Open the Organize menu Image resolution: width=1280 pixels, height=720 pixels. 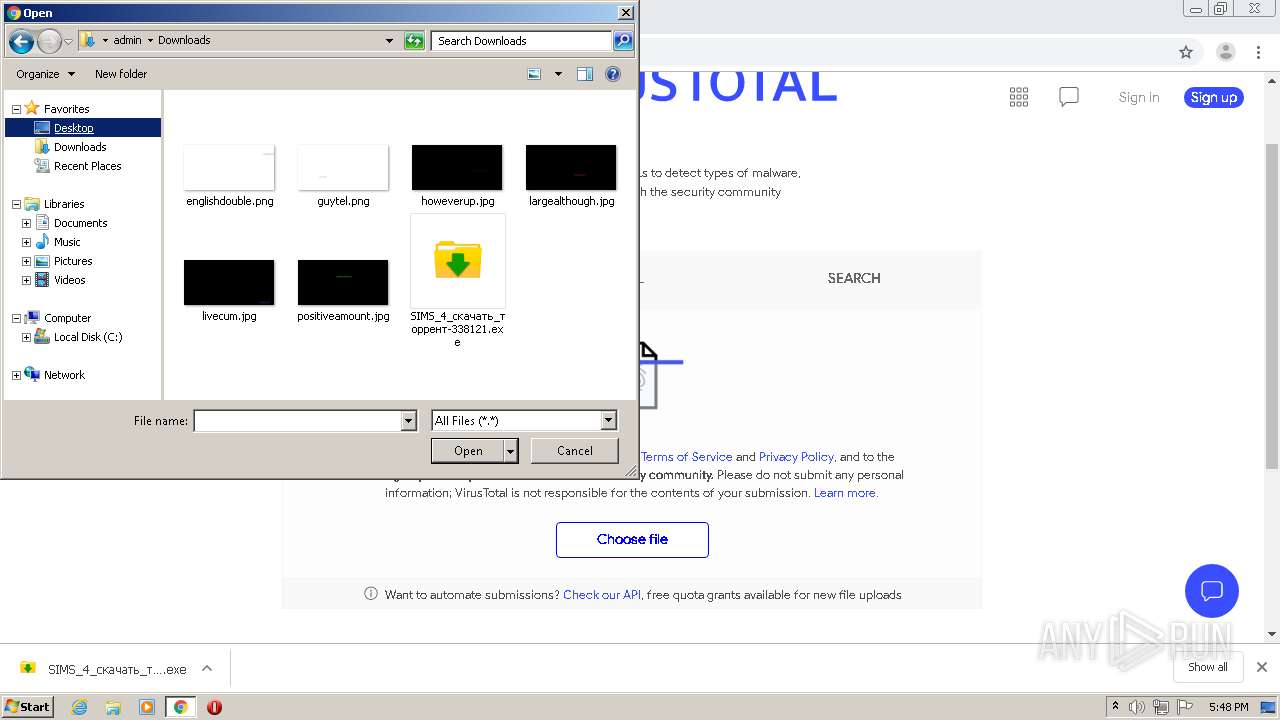click(45, 74)
